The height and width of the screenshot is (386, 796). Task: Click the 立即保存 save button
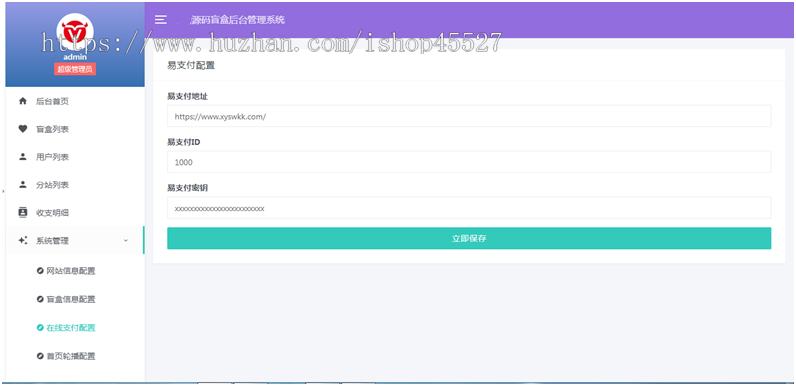[x=469, y=238]
